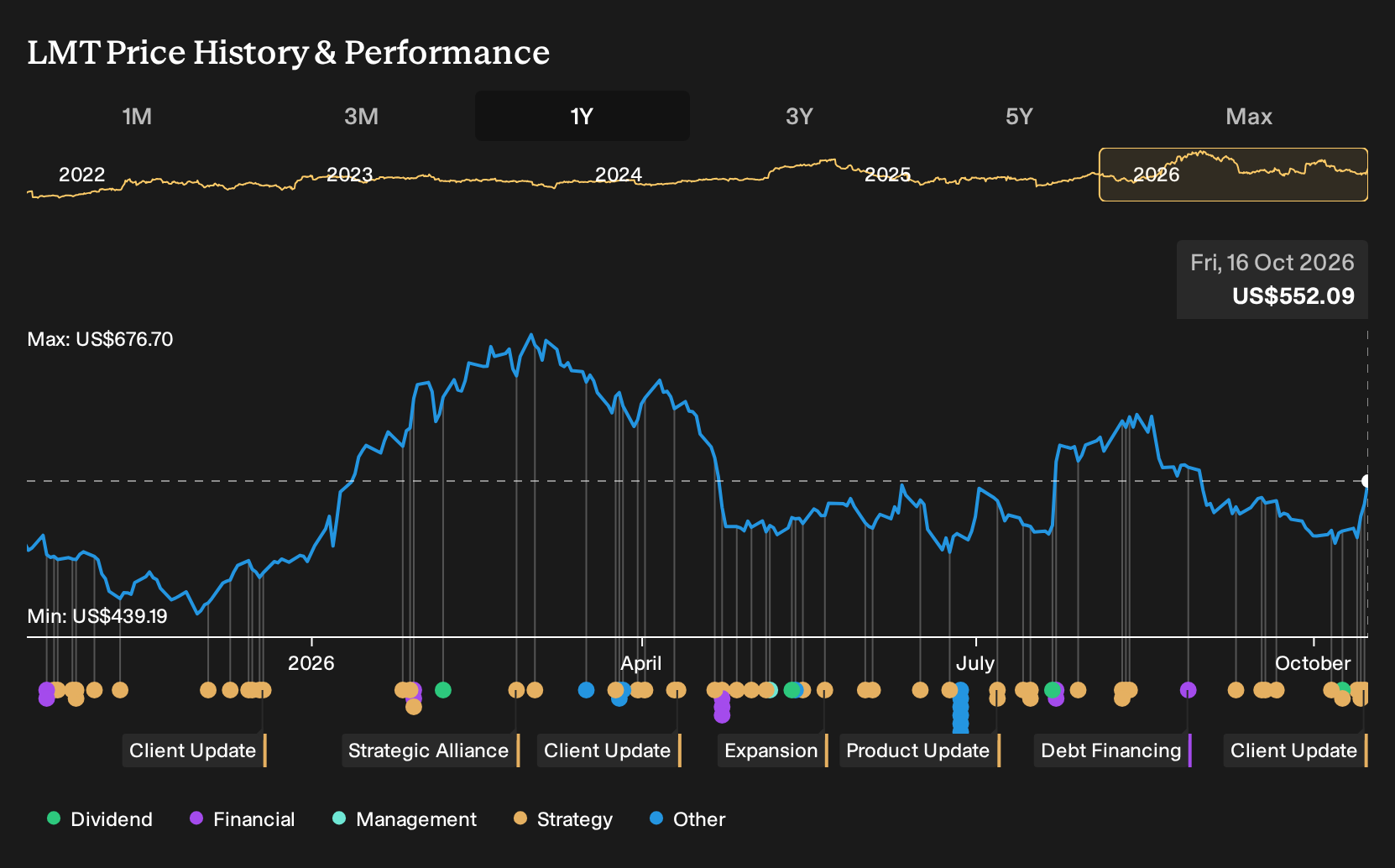Viewport: 1395px width, 868px height.
Task: Open the leftmost Client Update event label
Action: [x=195, y=750]
